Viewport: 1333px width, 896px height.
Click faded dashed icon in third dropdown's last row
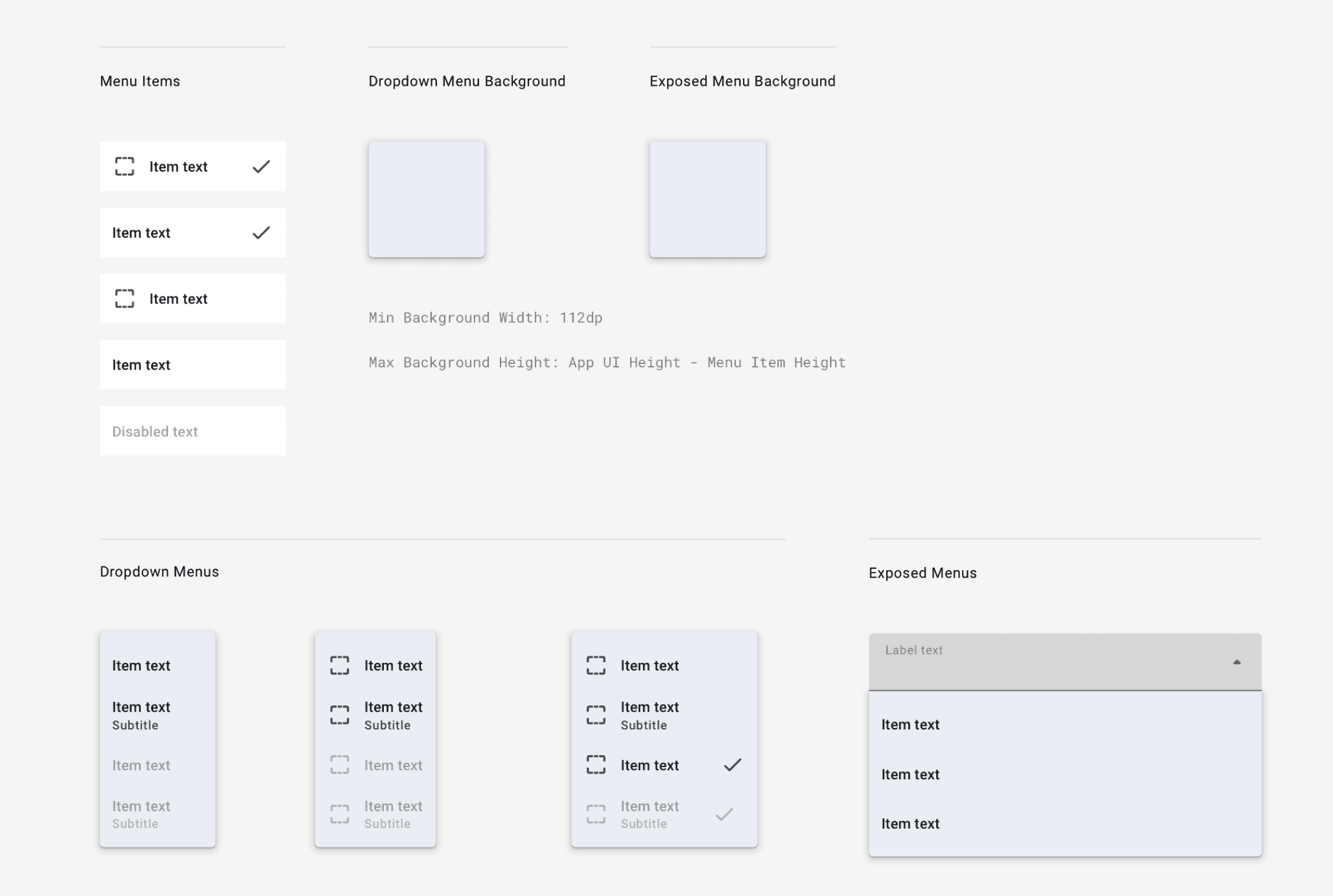point(596,814)
